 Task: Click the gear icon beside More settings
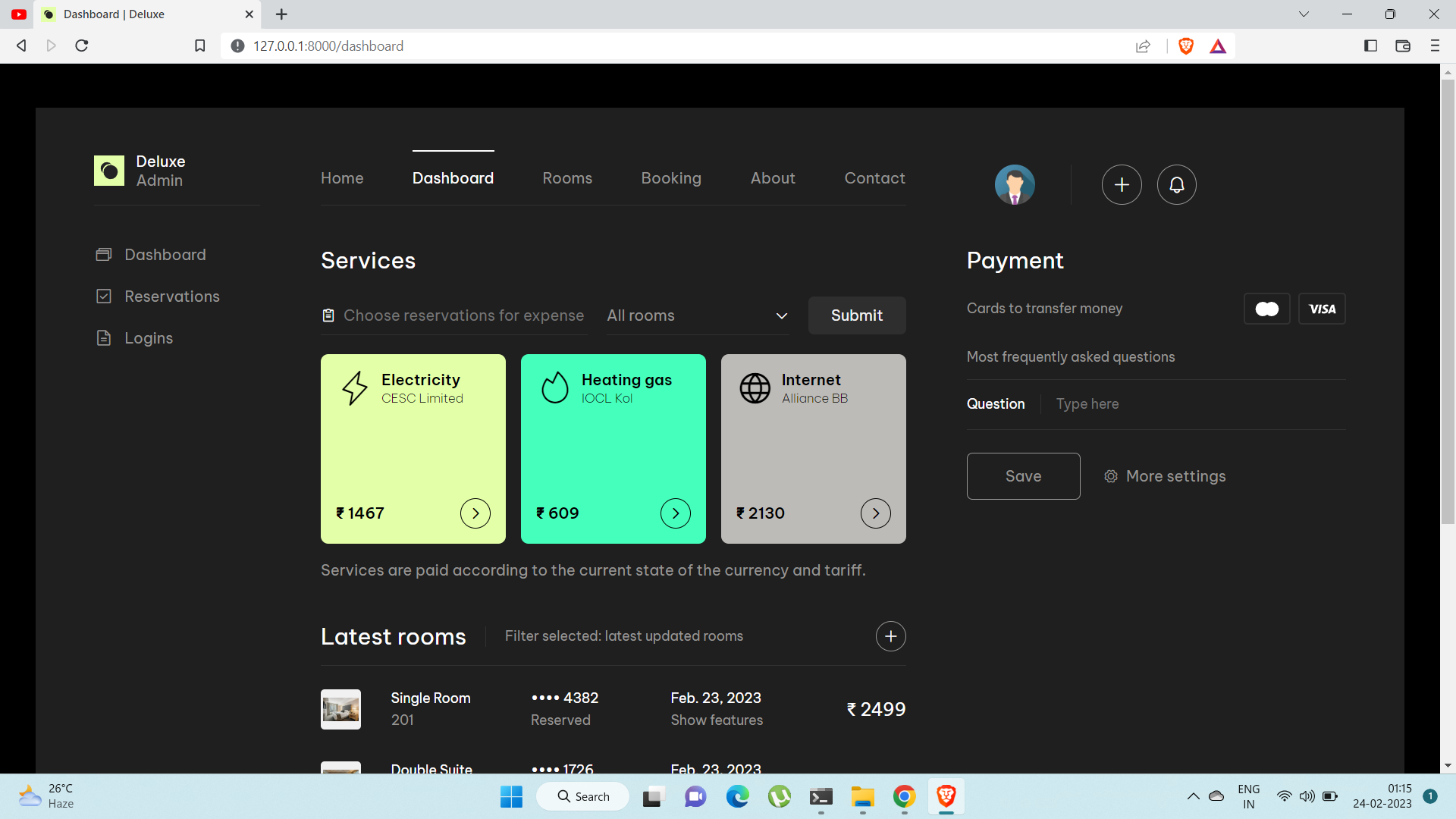(1111, 475)
